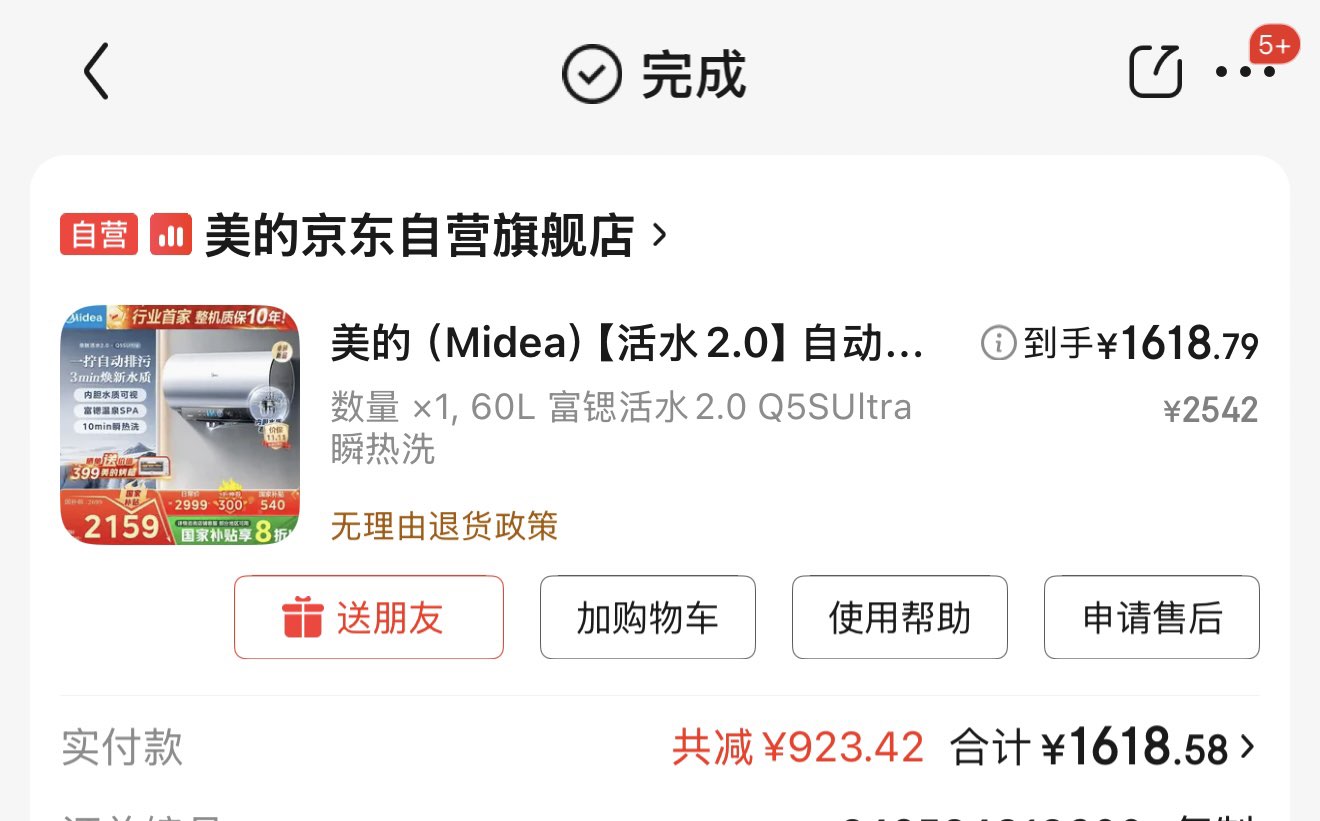Expand the store chevron after 旗舰店
This screenshot has height=821, width=1320.
(658, 235)
